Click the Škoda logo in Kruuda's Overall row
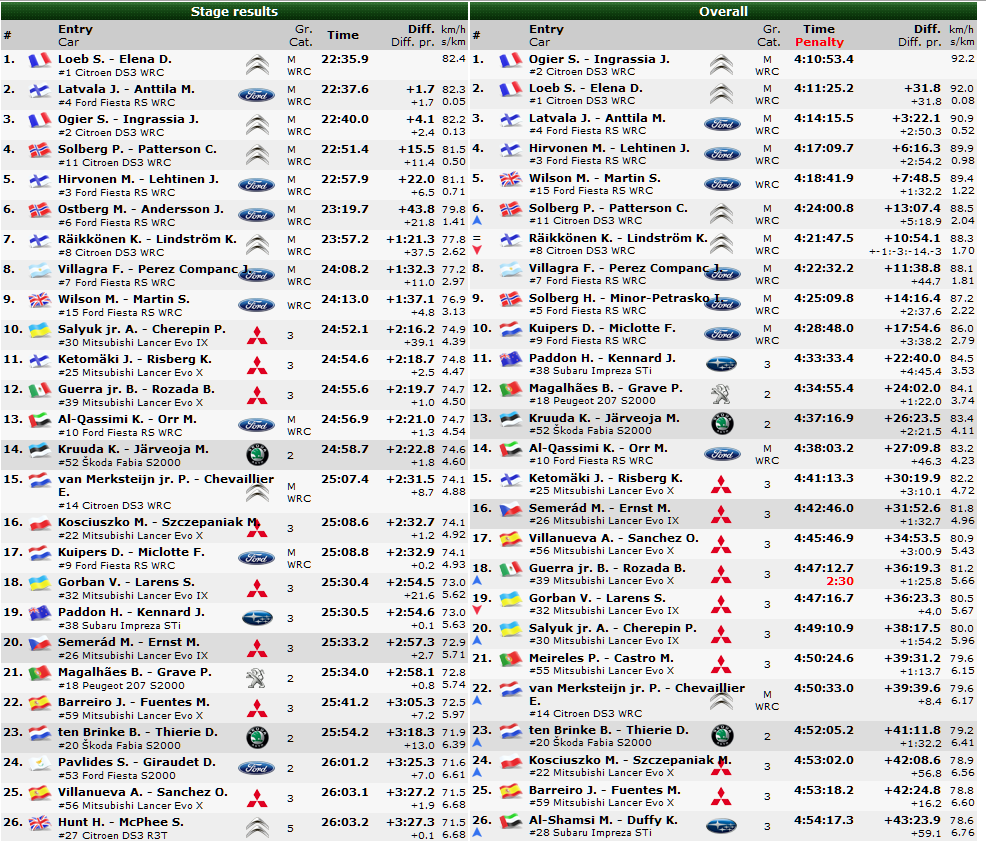This screenshot has width=986, height=841. click(722, 423)
